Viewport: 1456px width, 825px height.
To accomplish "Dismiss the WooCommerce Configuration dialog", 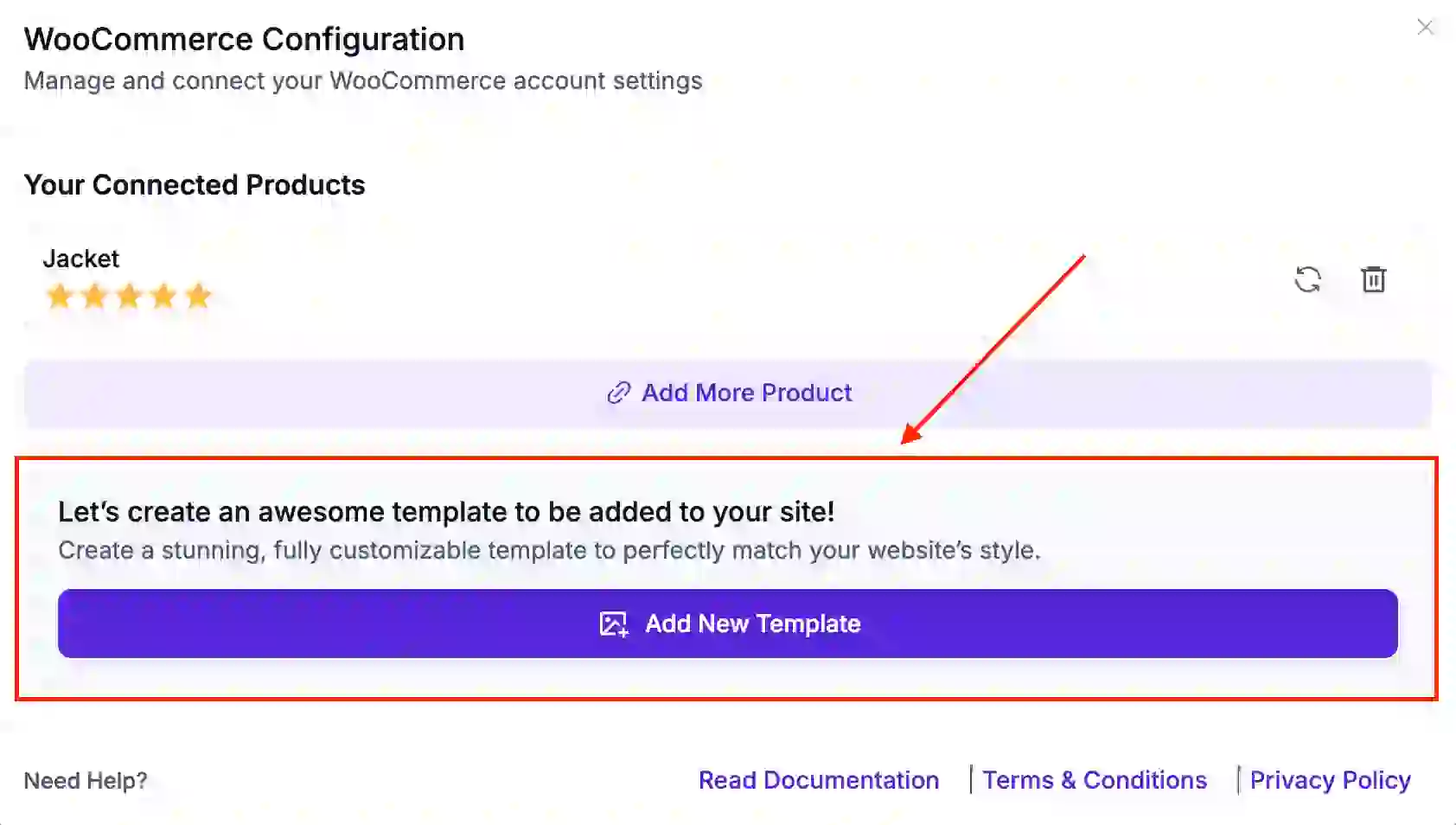I will (x=1425, y=27).
